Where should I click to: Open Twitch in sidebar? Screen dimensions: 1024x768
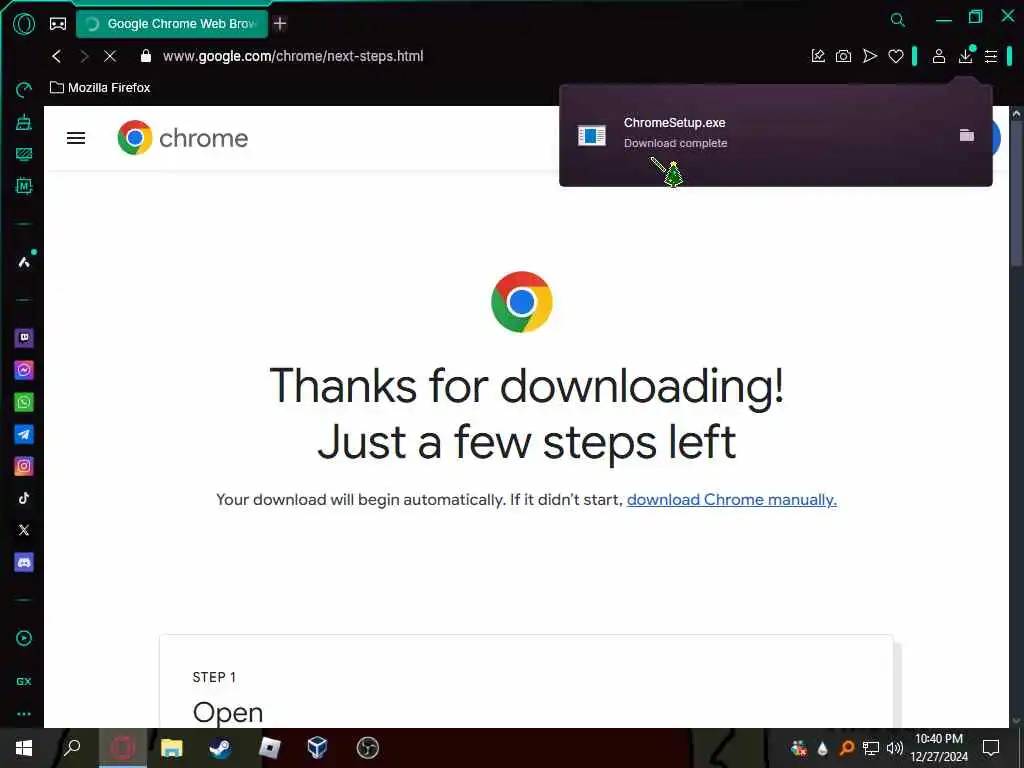click(24, 338)
